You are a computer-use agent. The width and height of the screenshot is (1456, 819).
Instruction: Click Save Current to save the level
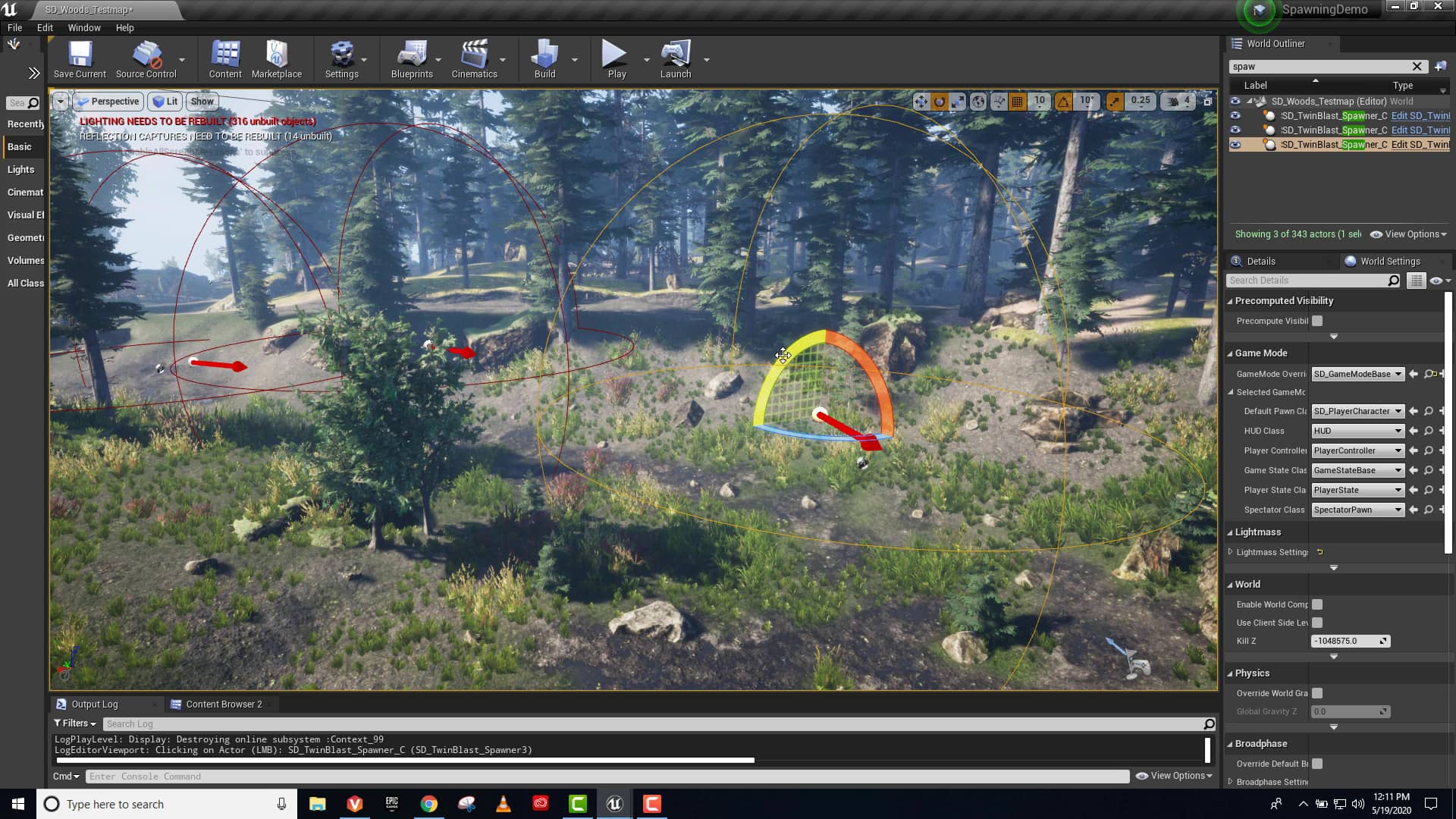pyautogui.click(x=80, y=58)
